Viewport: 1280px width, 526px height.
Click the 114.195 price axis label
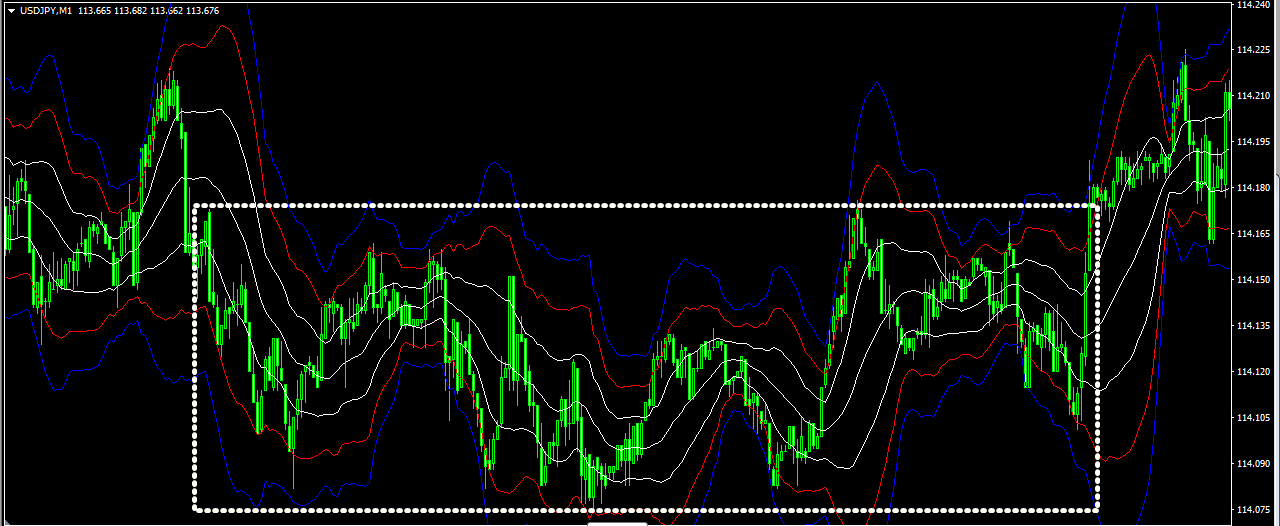pyautogui.click(x=1253, y=142)
